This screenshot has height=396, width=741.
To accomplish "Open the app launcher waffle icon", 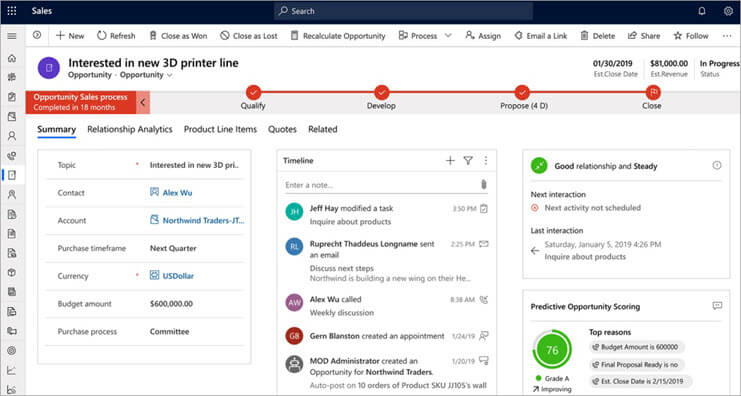I will pos(12,11).
